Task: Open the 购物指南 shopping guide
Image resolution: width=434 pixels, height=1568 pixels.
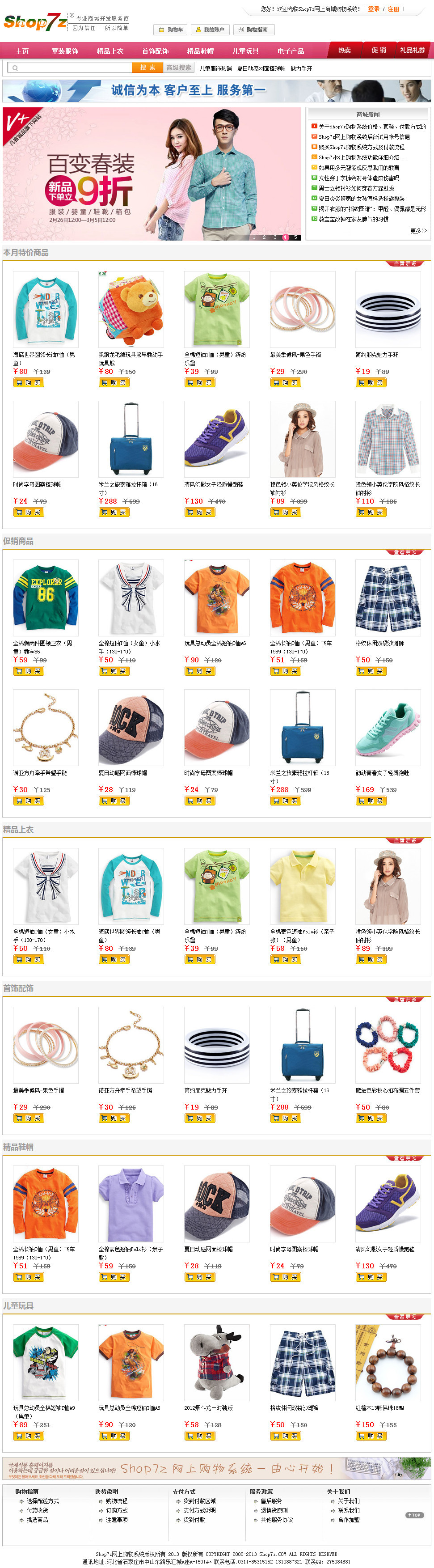Action: [x=253, y=29]
